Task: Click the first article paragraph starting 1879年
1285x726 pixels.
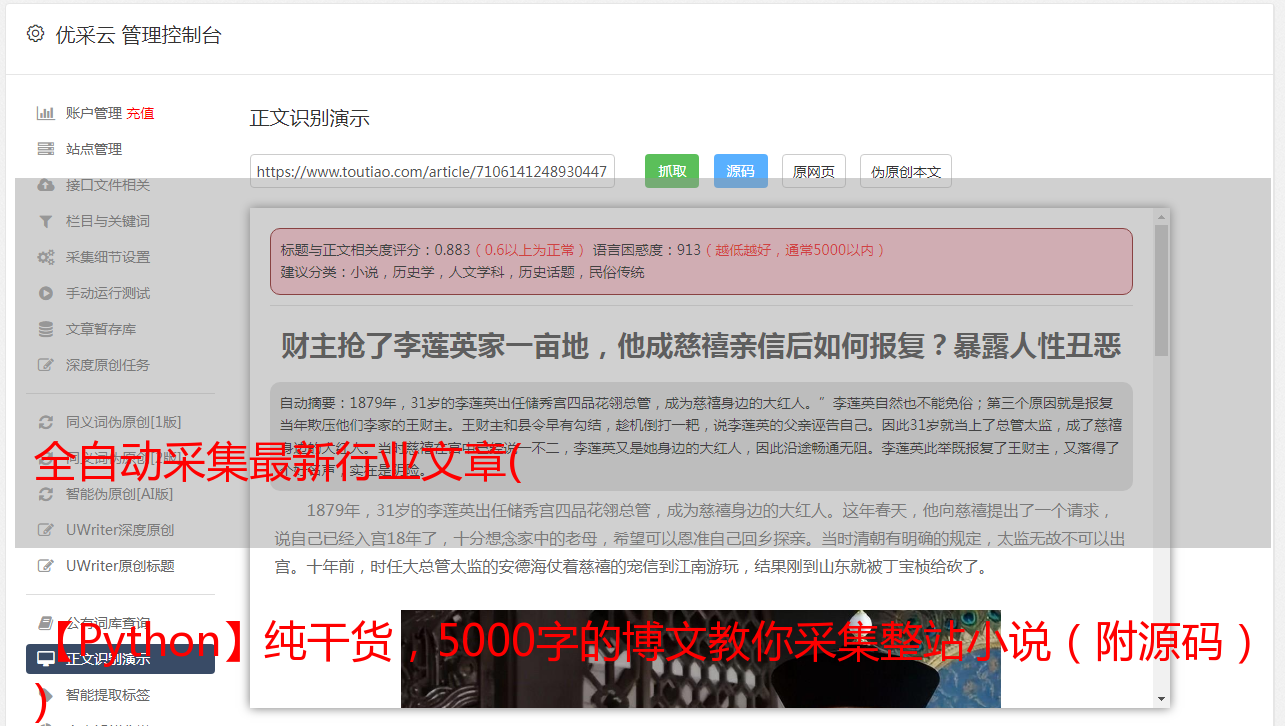Action: pyautogui.click(x=701, y=538)
